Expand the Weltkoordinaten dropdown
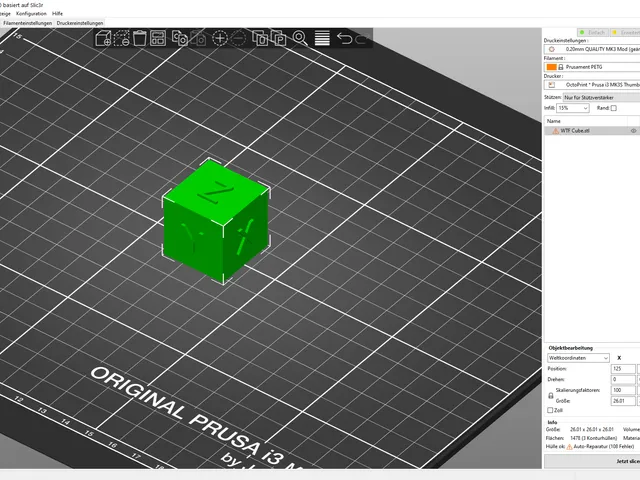The width and height of the screenshot is (640, 480). click(x=578, y=358)
